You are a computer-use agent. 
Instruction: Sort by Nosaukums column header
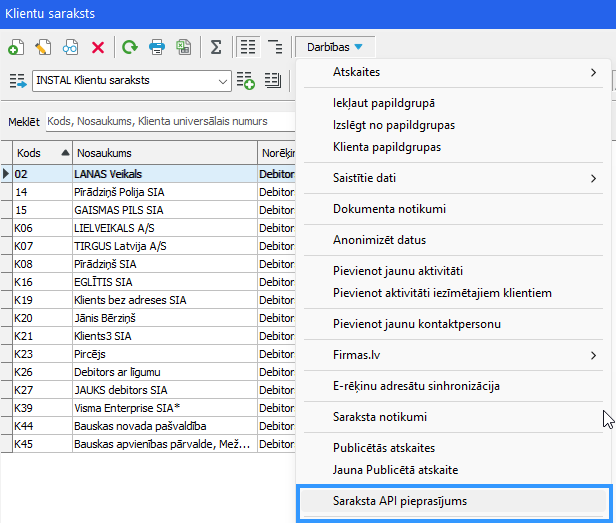point(165,153)
